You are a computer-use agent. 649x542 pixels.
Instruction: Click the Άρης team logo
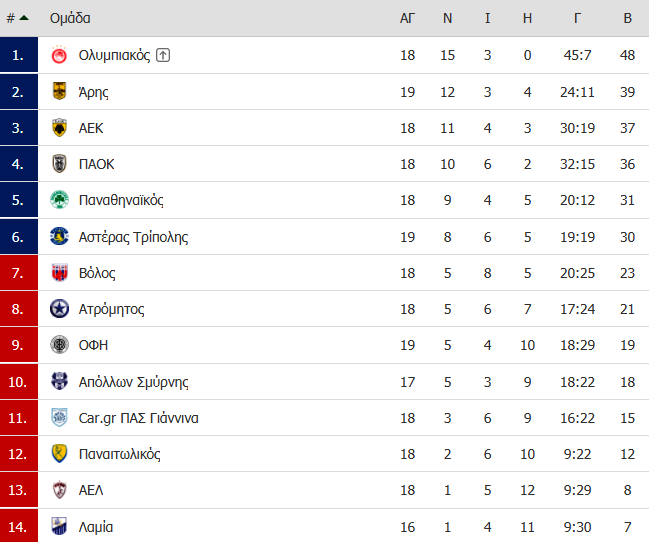(x=59, y=91)
